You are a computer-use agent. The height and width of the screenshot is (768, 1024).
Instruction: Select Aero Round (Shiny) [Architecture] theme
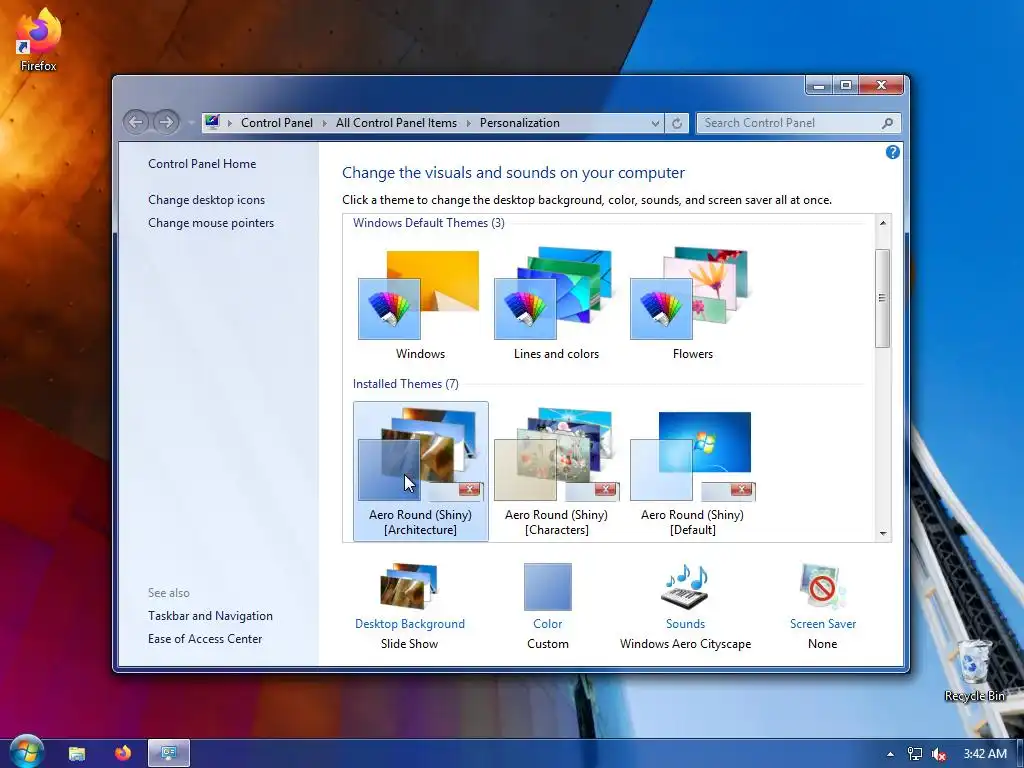421,472
